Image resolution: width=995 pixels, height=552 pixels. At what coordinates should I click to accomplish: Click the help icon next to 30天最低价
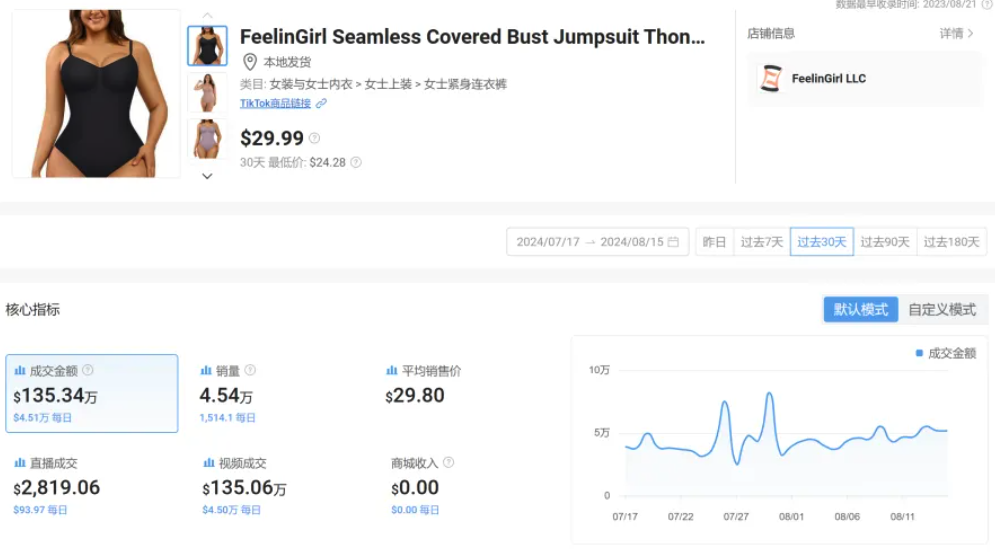coord(355,162)
